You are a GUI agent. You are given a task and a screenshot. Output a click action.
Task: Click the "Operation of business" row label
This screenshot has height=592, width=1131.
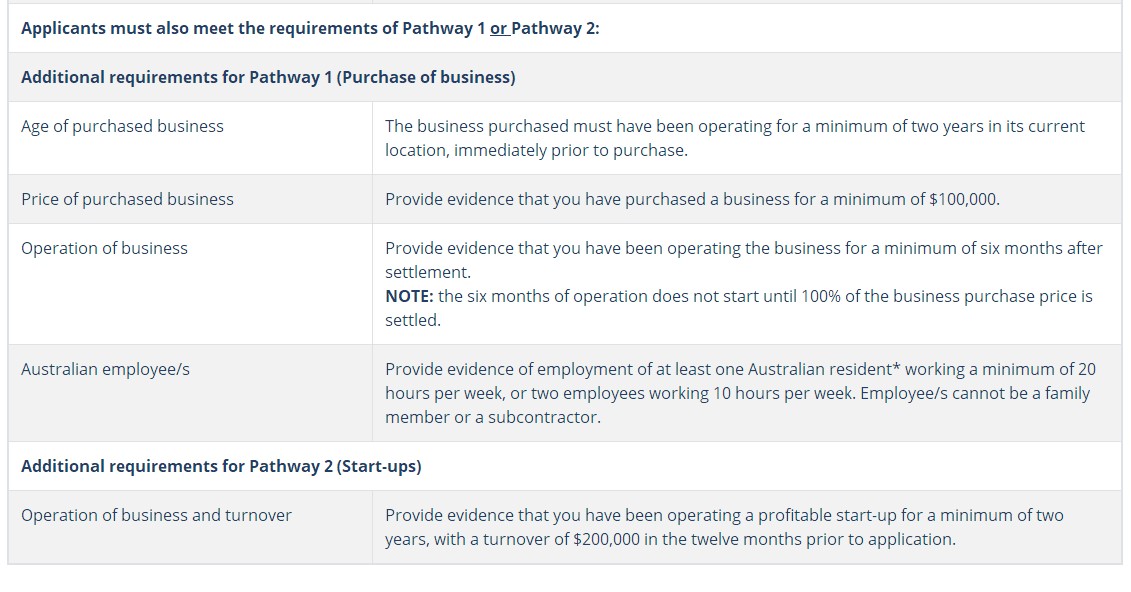point(105,248)
